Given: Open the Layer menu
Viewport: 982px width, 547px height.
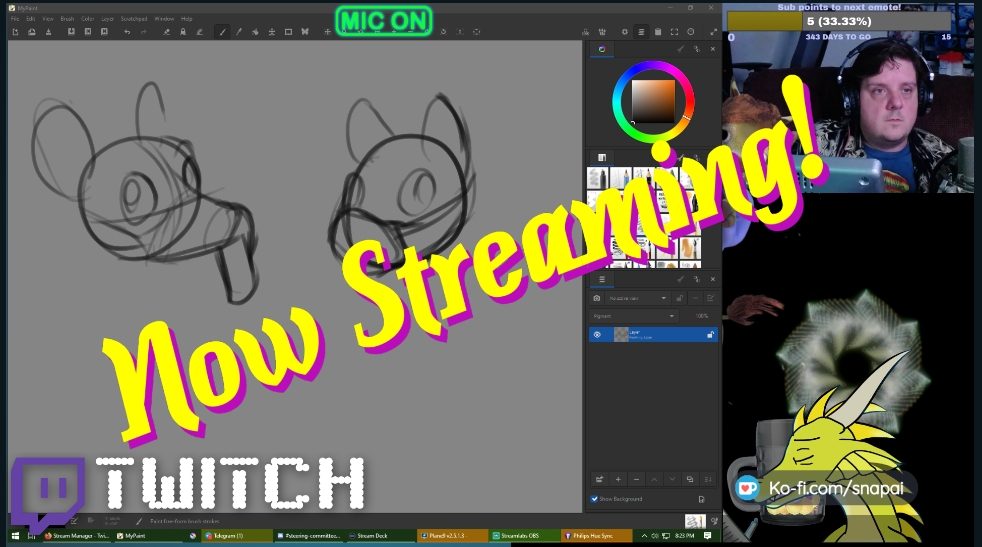Looking at the screenshot, I should click(107, 19).
